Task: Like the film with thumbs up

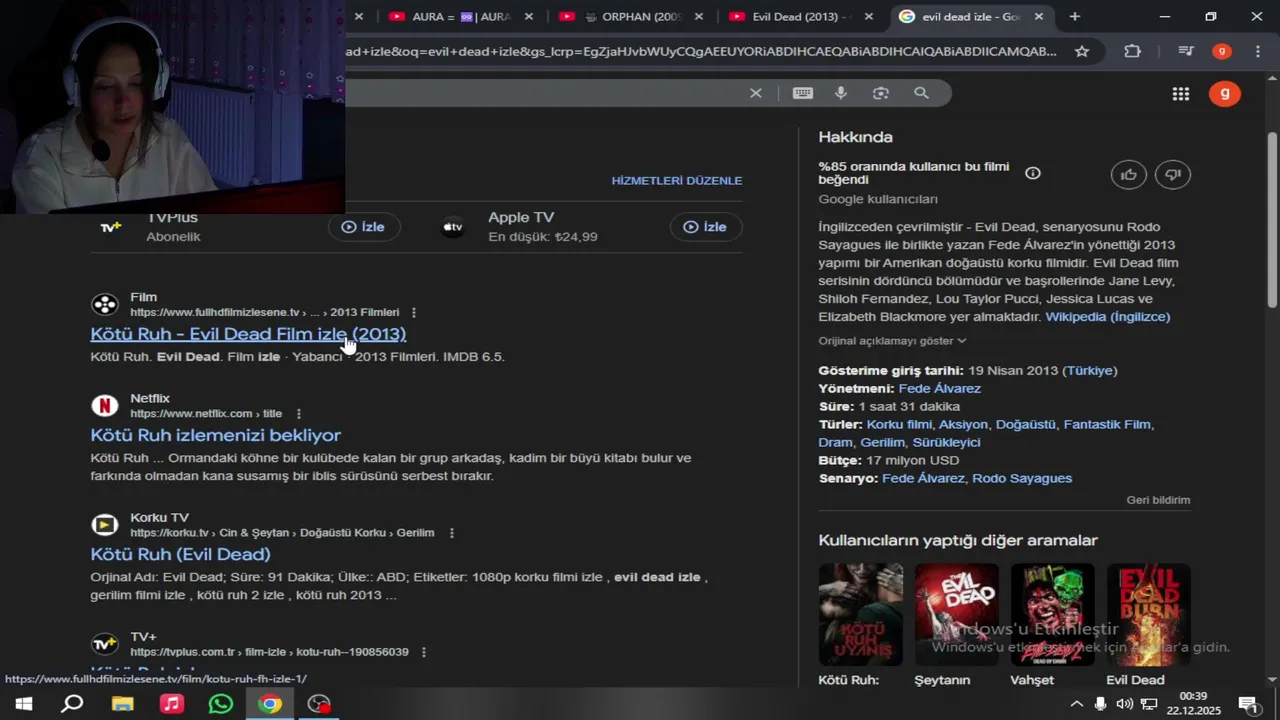Action: [x=1129, y=174]
